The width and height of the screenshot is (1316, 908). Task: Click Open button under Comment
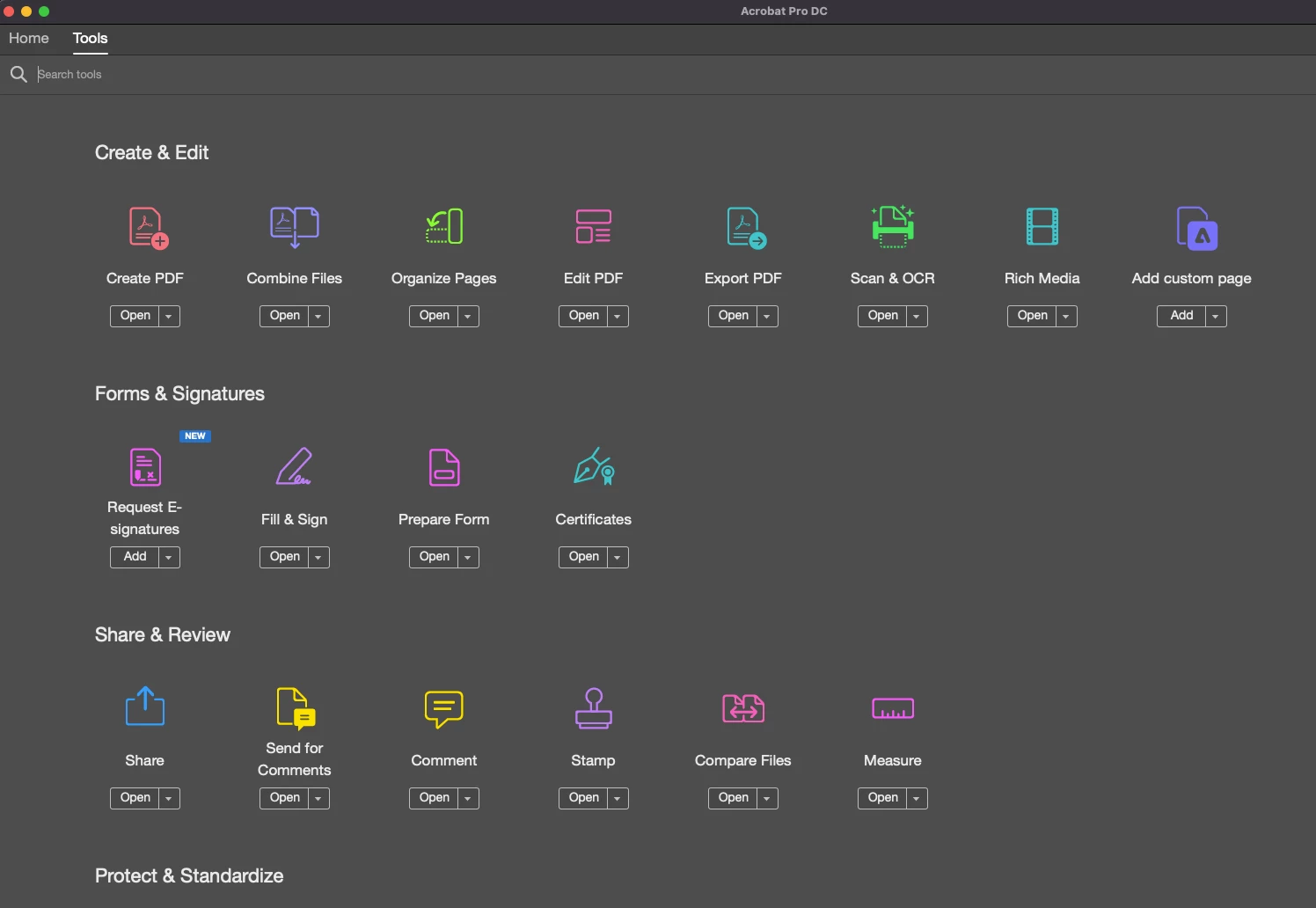434,798
